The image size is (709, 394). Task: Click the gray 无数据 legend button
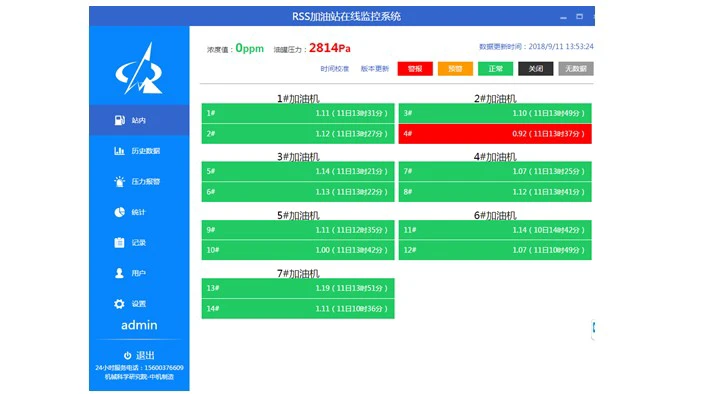point(576,69)
